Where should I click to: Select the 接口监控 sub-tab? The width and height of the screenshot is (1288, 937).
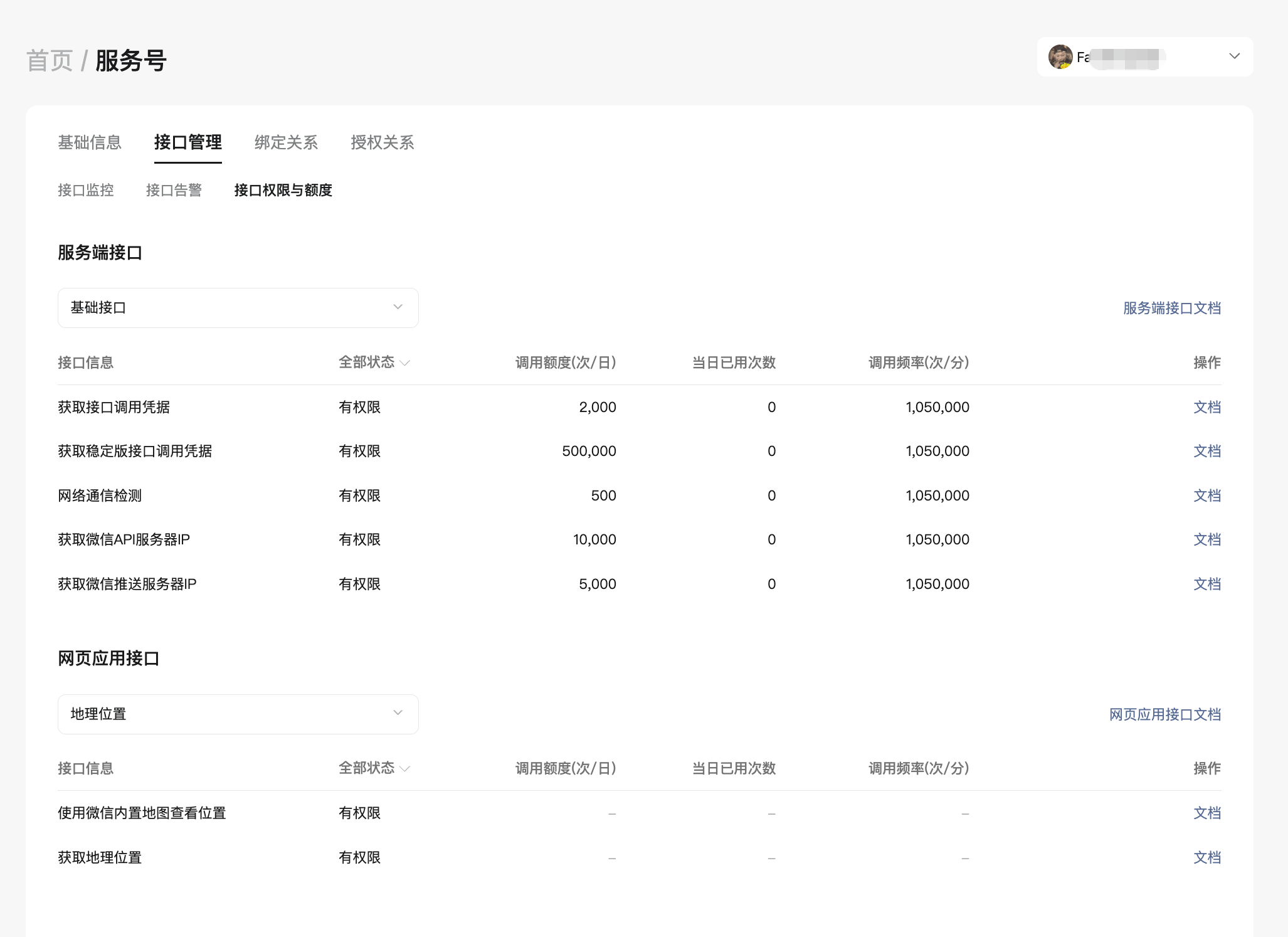(86, 190)
